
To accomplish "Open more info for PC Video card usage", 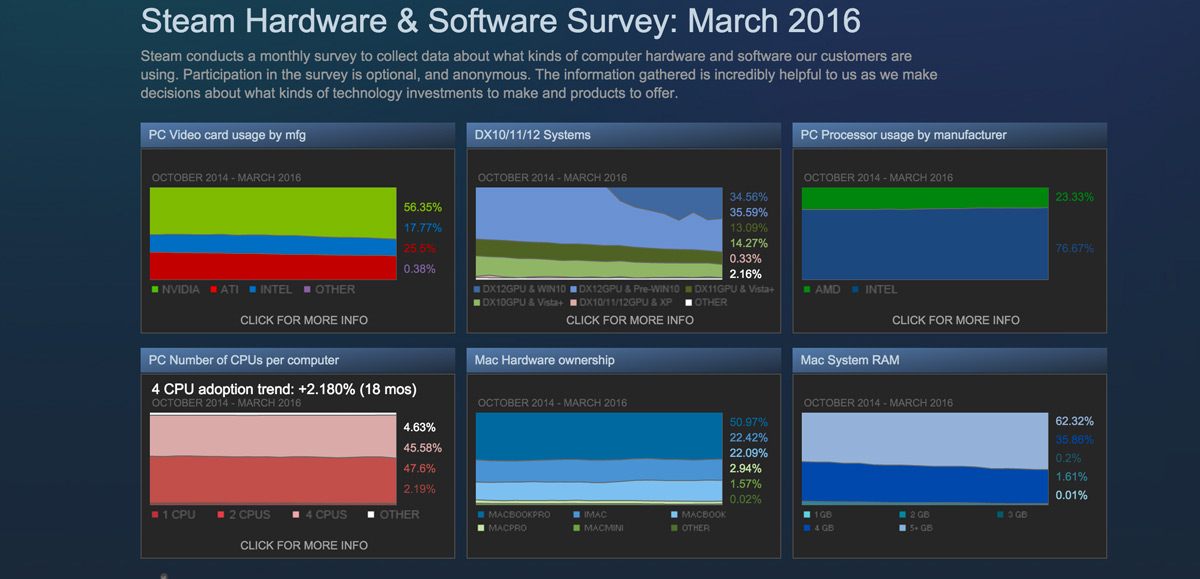I will 304,320.
